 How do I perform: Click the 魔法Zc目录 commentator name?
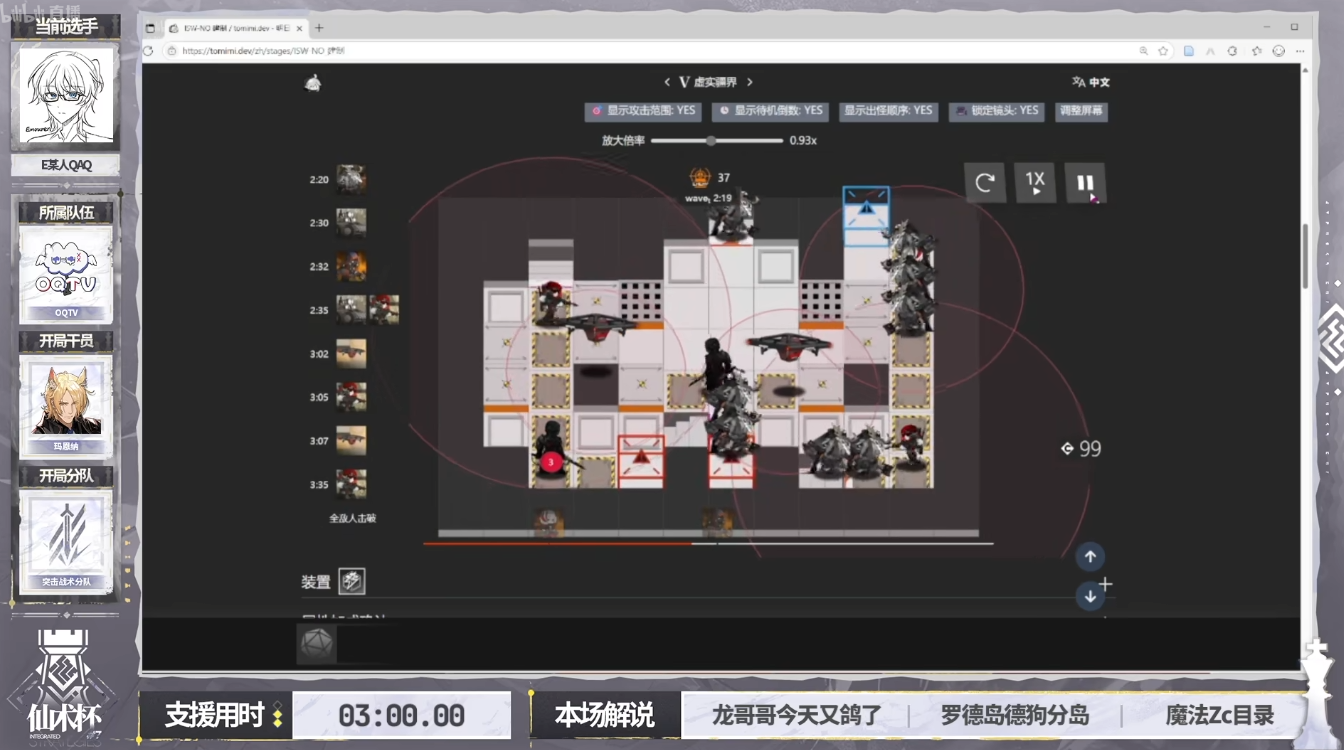pos(1220,716)
